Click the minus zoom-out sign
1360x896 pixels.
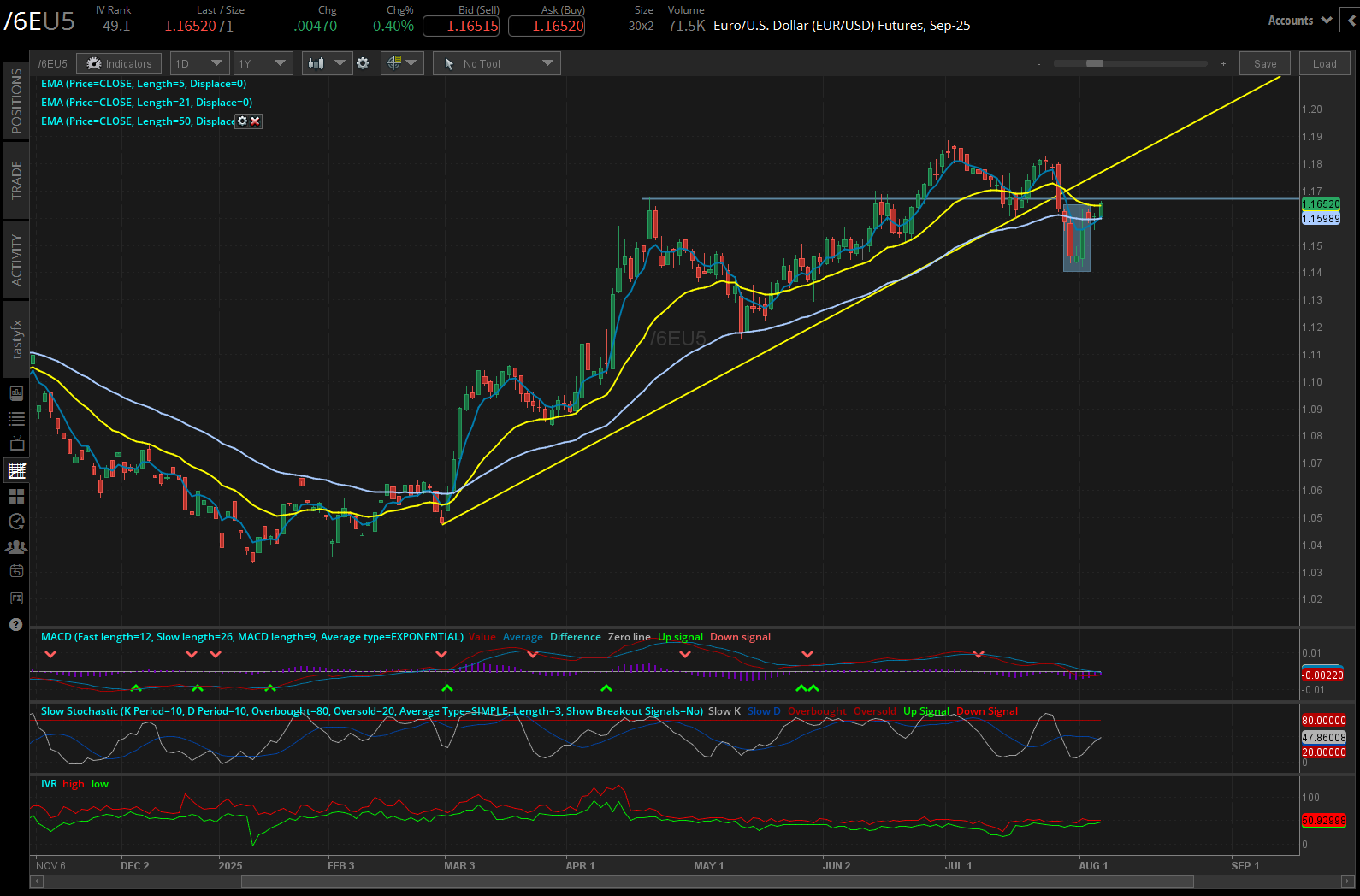(1039, 64)
